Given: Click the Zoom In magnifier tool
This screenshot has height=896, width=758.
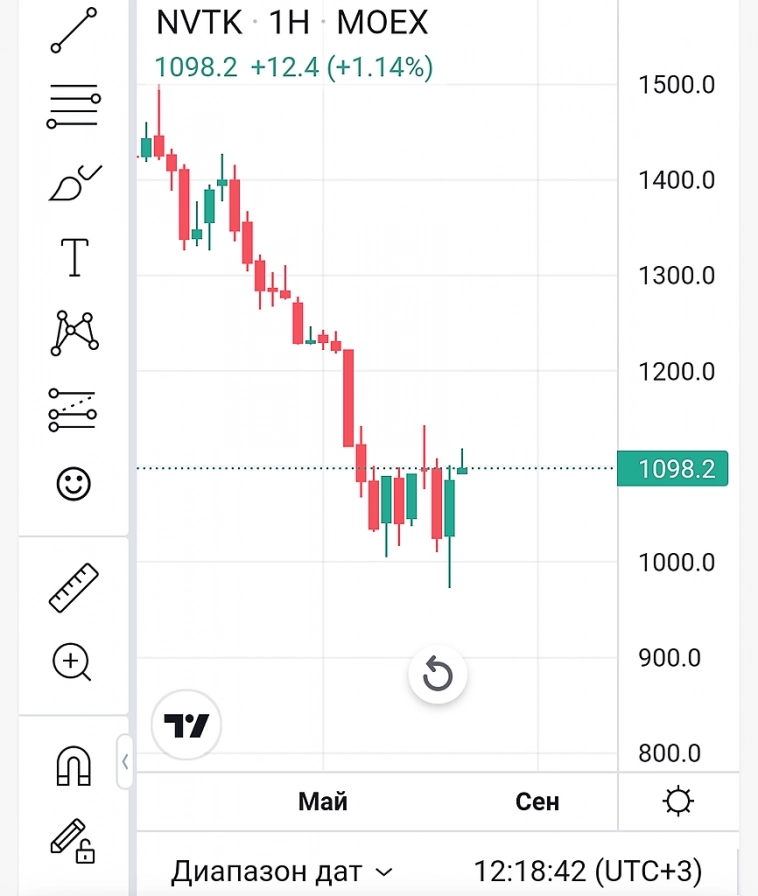Looking at the screenshot, I should pyautogui.click(x=74, y=662).
